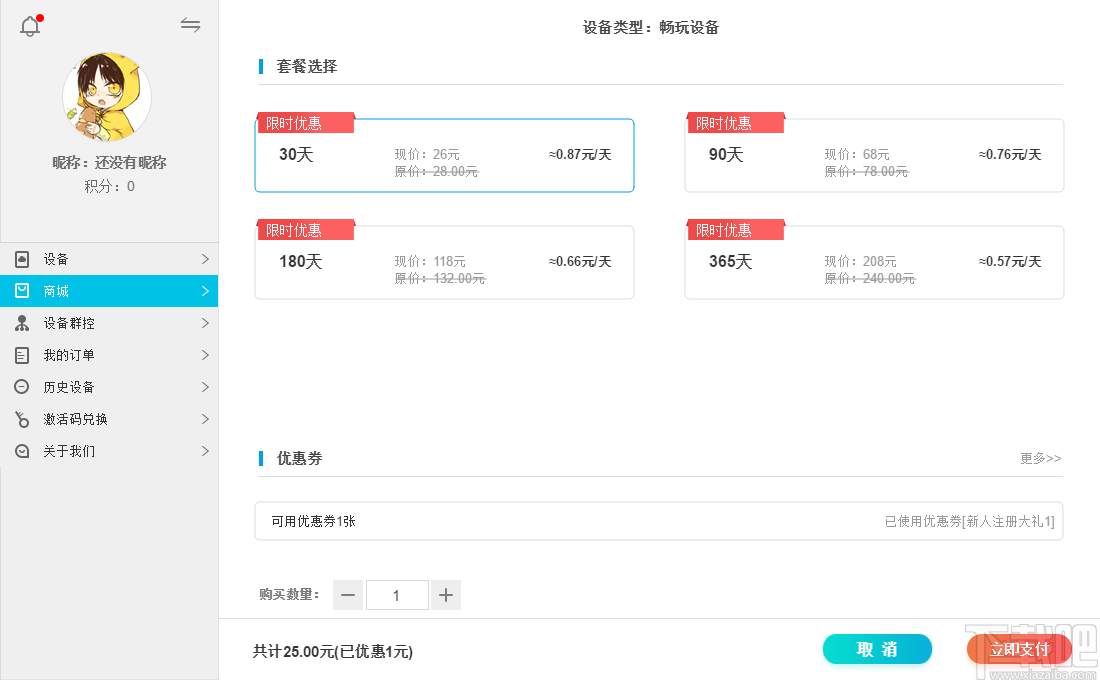This screenshot has height=680, width=1100.
Task: Pick the 365天 package option
Action: tap(874, 263)
